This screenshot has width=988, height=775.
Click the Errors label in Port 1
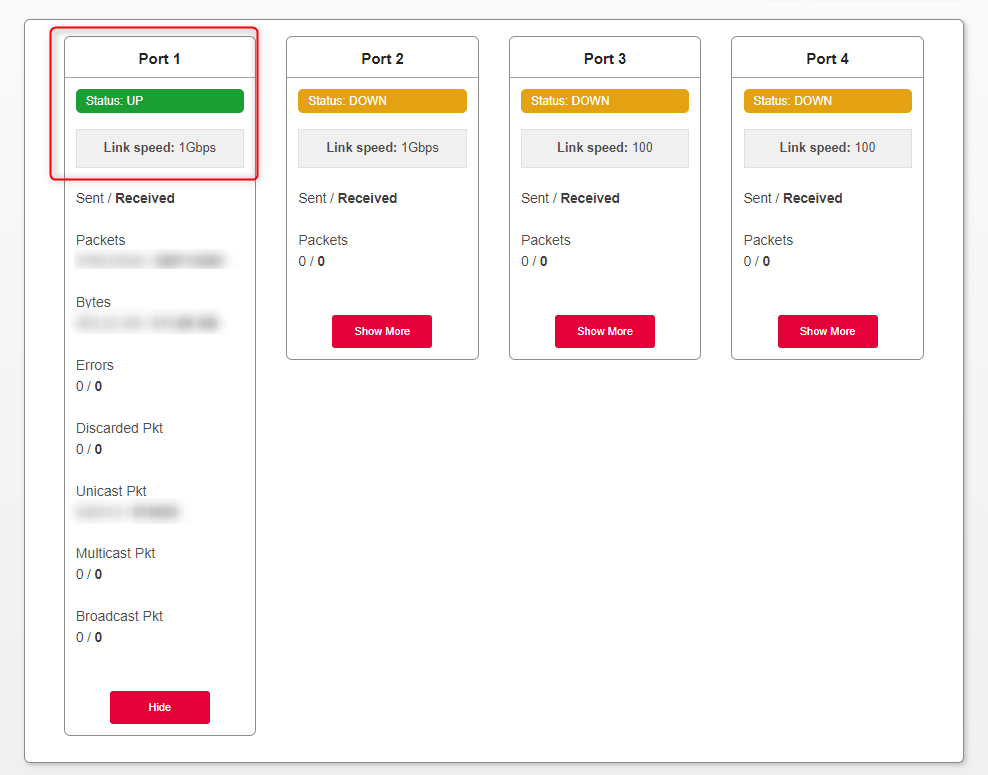click(x=95, y=365)
